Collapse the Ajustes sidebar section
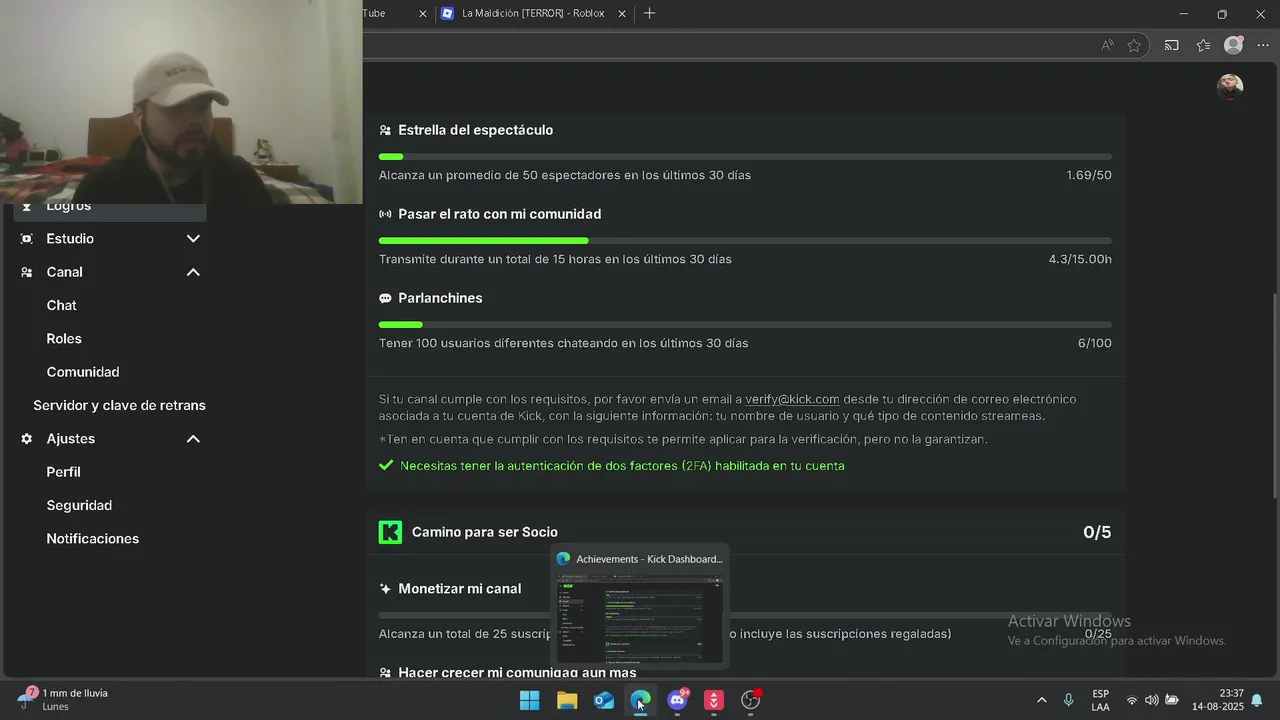The width and height of the screenshot is (1280, 720). point(193,439)
